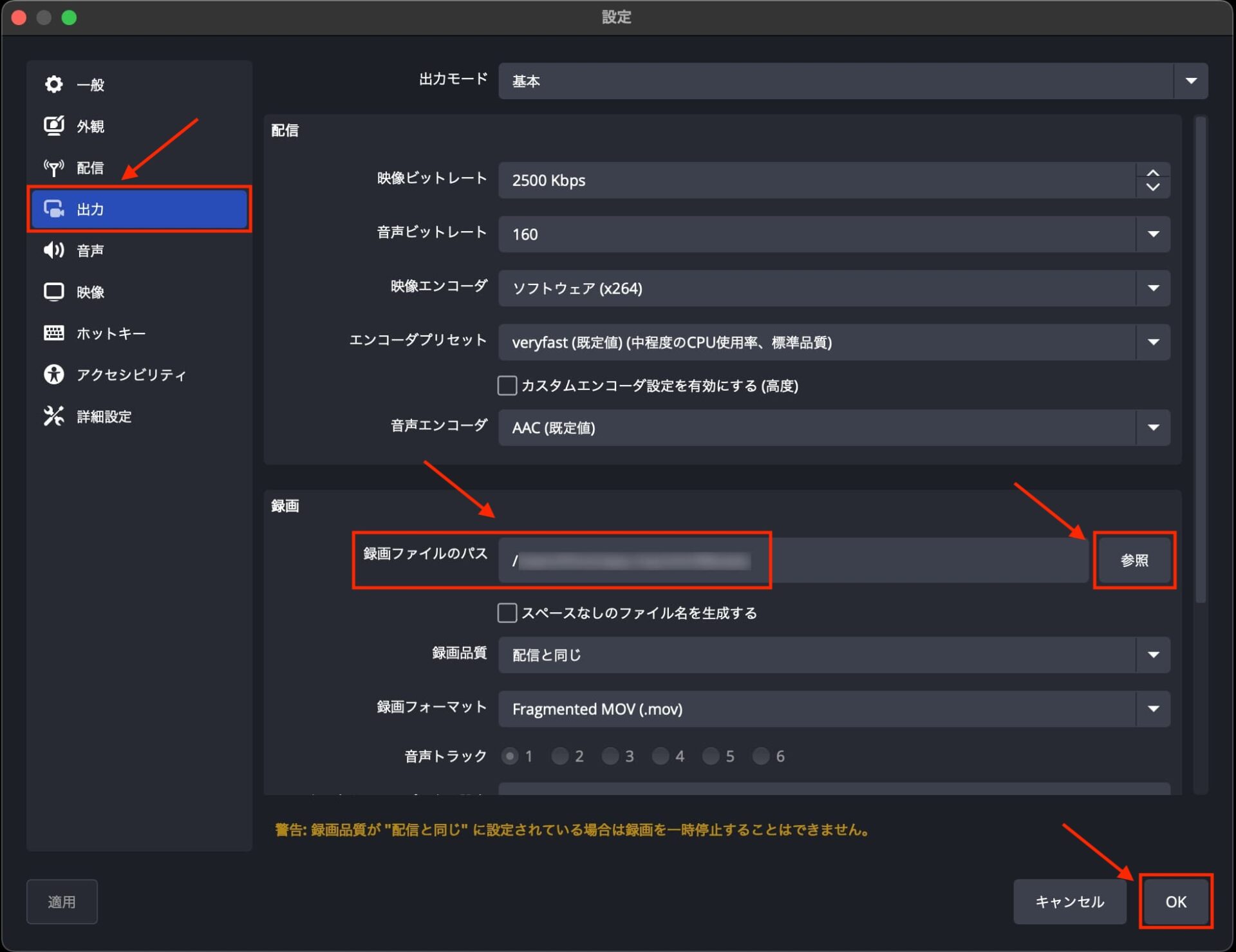This screenshot has height=952, width=1236.
Task: Select the 配信 antenna icon in sidebar
Action: click(x=54, y=167)
